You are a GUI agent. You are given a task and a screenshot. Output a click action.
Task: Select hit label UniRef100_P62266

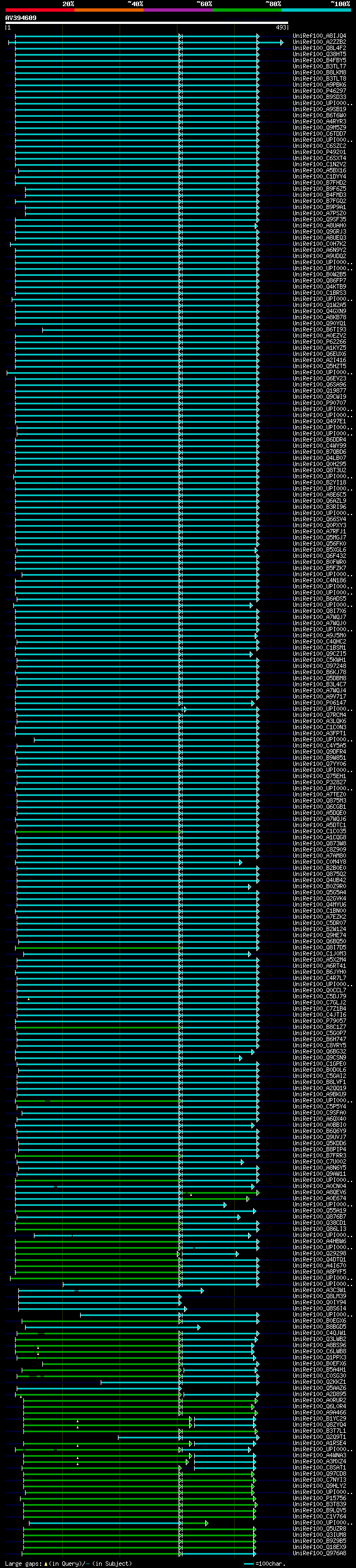pos(319,342)
